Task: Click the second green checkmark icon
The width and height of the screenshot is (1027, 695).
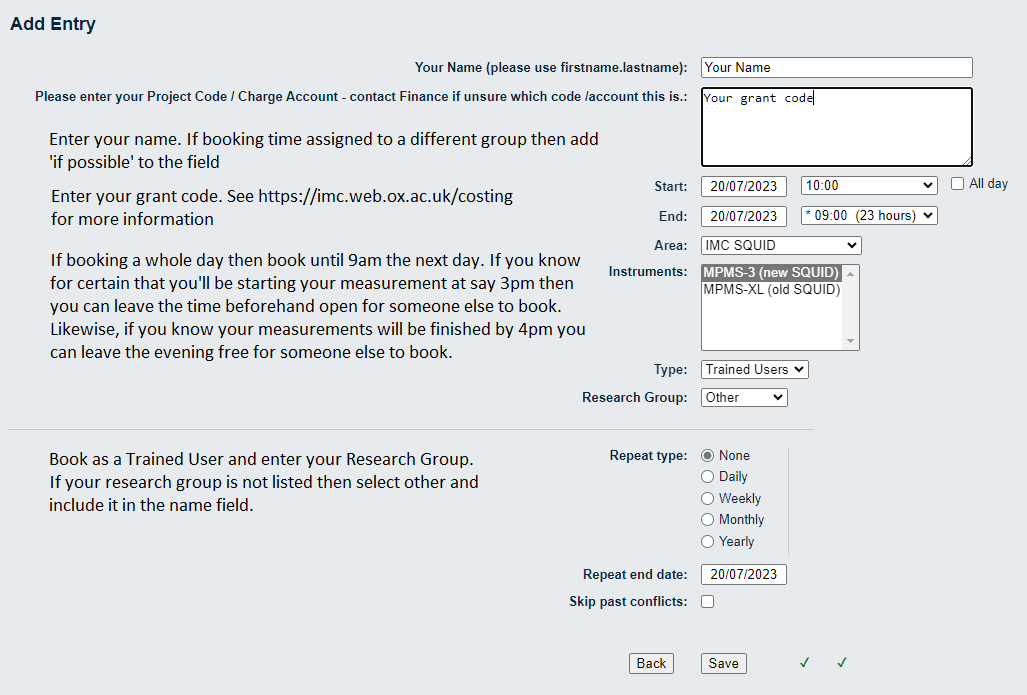Action: (x=842, y=663)
